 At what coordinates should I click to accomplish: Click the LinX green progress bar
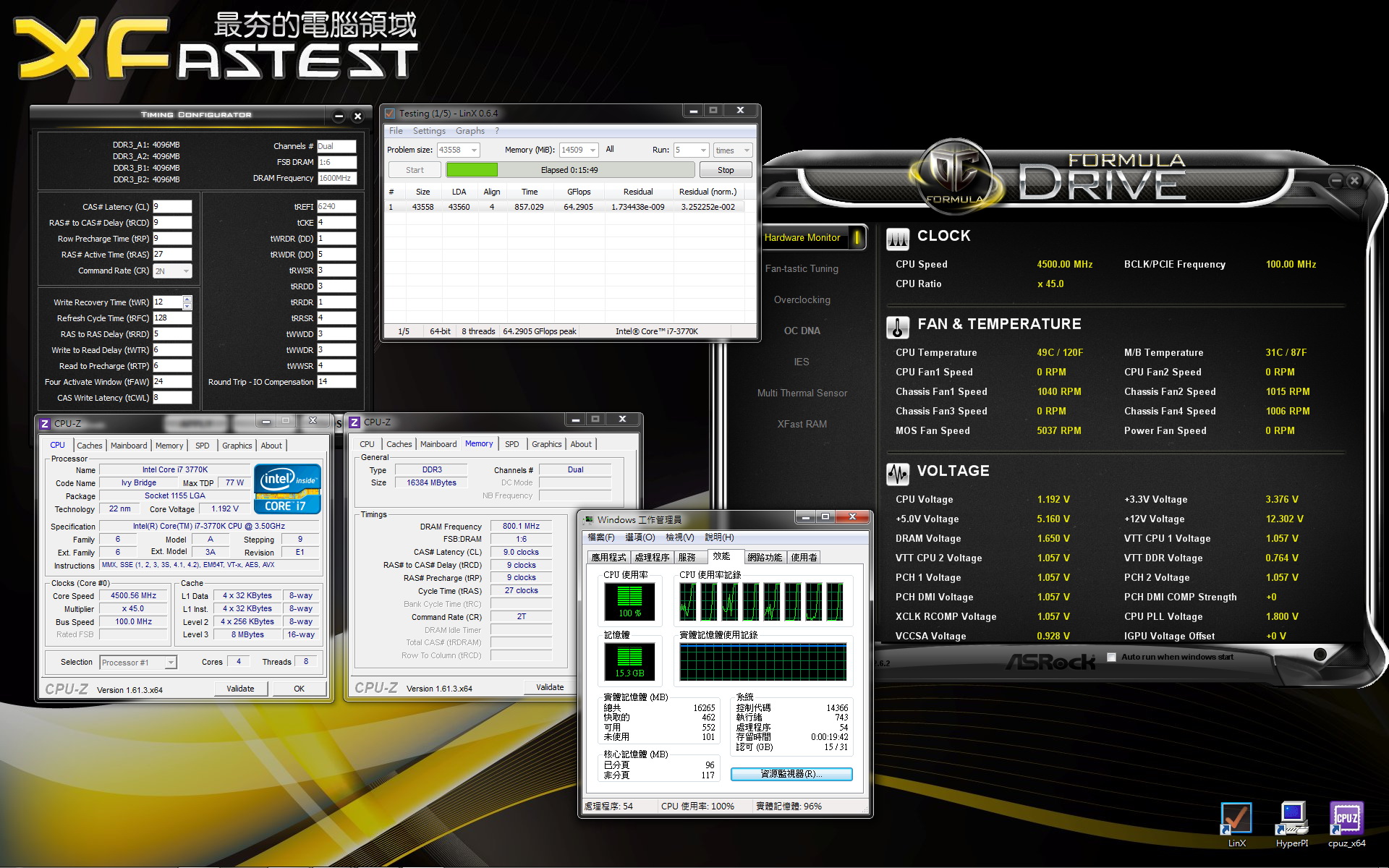(472, 170)
